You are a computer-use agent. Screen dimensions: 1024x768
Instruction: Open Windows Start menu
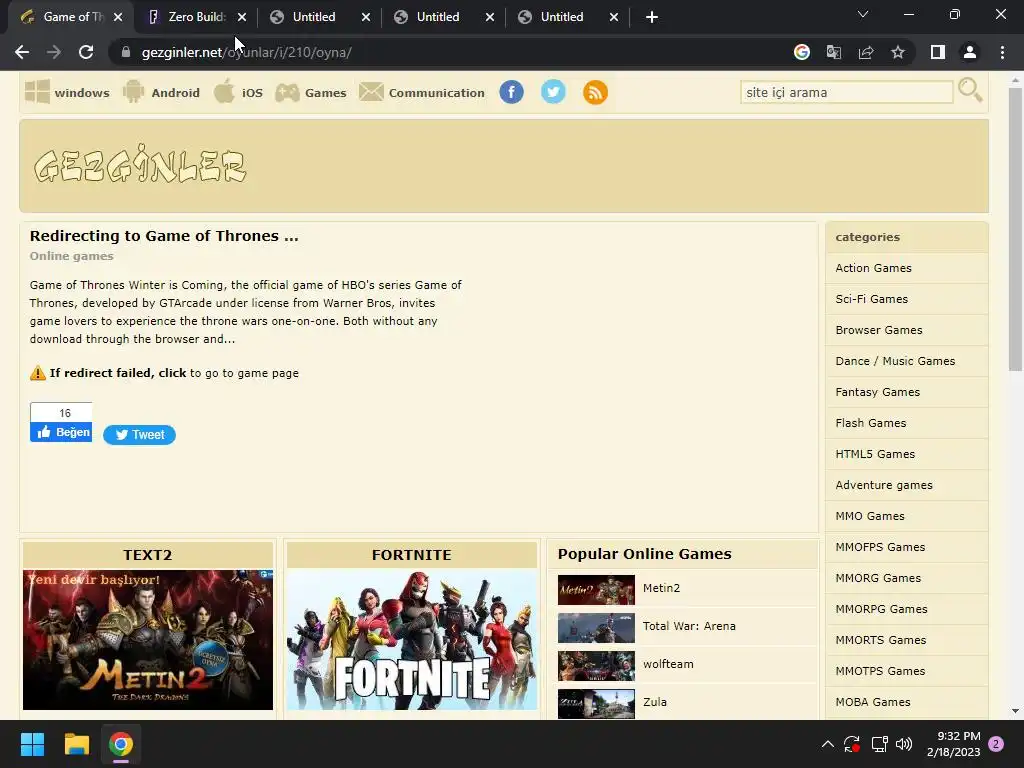click(32, 744)
